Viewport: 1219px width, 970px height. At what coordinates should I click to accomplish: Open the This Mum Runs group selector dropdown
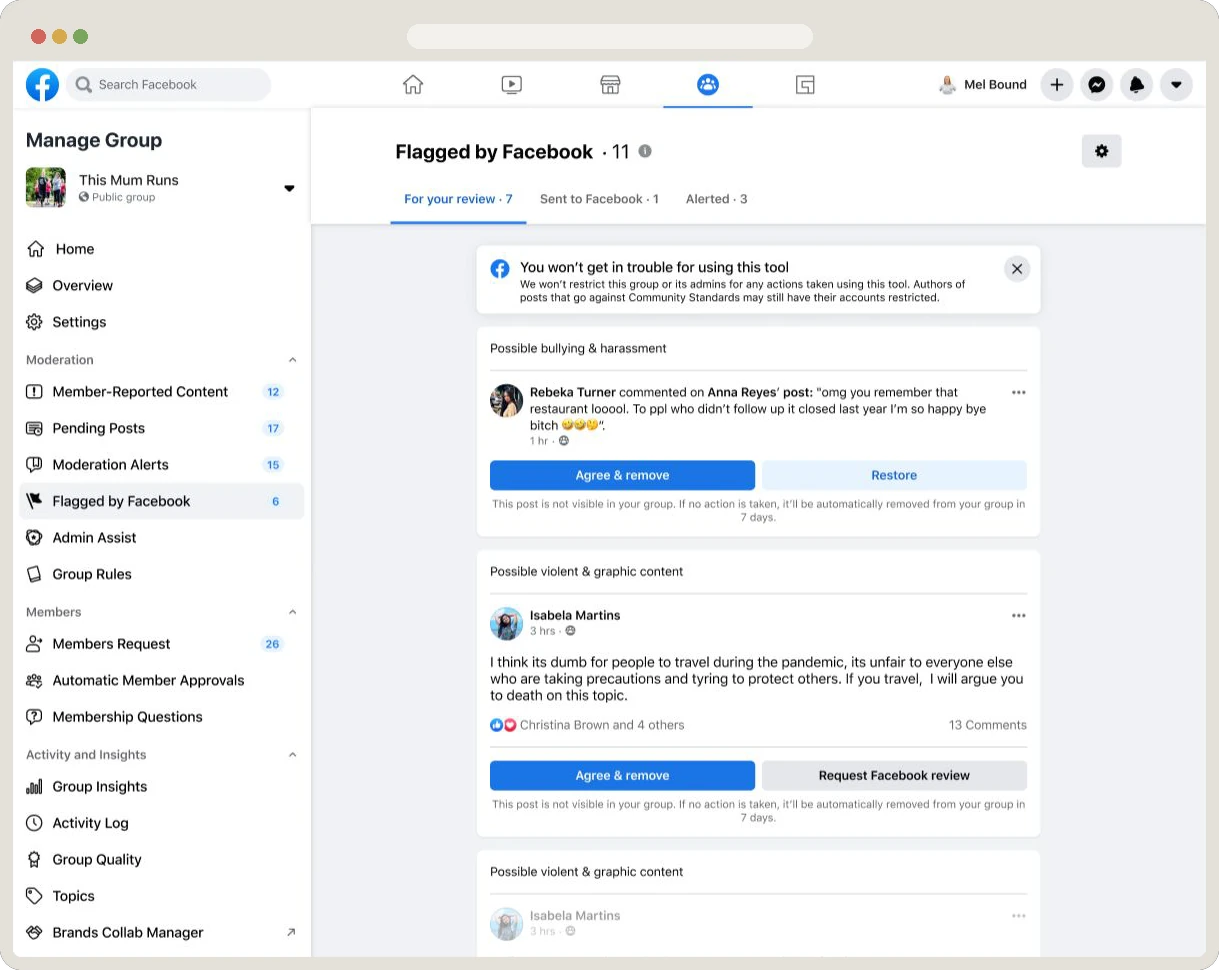pos(289,188)
